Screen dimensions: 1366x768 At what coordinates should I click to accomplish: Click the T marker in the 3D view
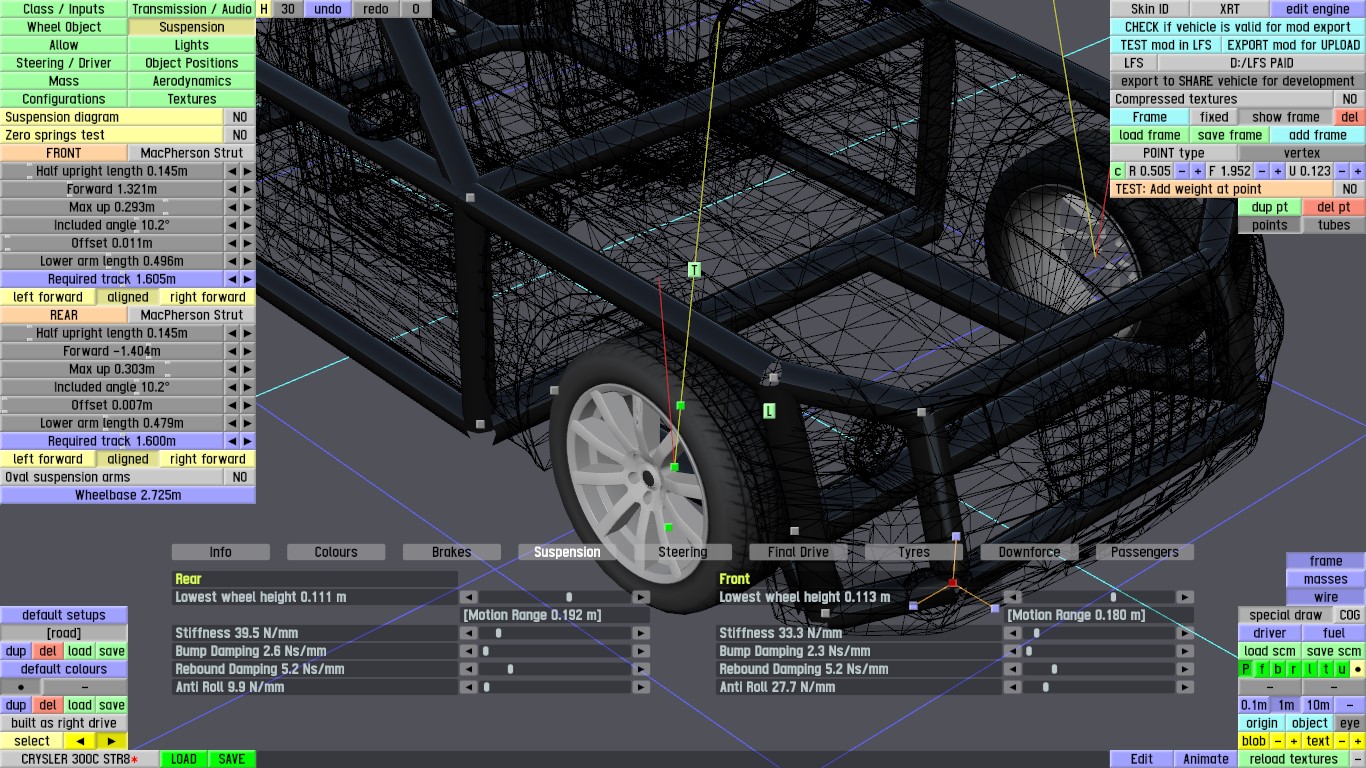coord(695,270)
